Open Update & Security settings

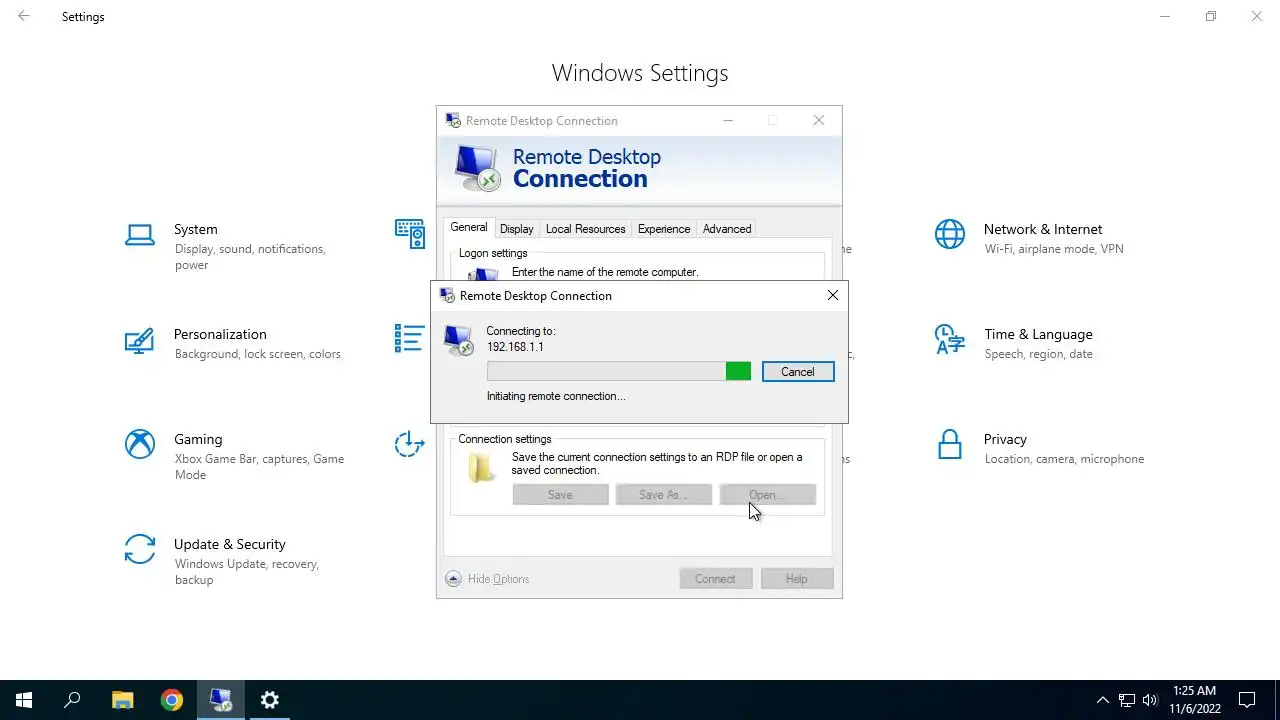click(235, 561)
